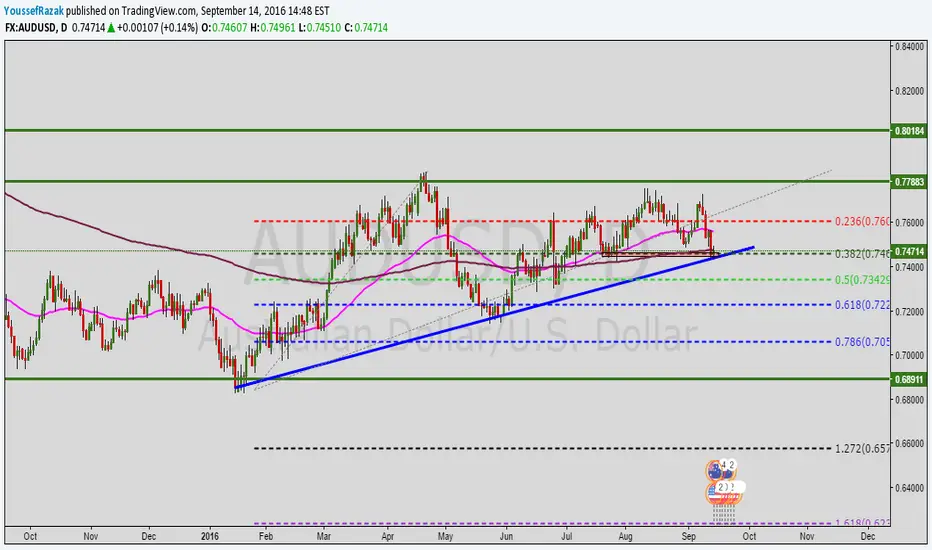
Task: Click the May label on time axis
Action: click(445, 536)
